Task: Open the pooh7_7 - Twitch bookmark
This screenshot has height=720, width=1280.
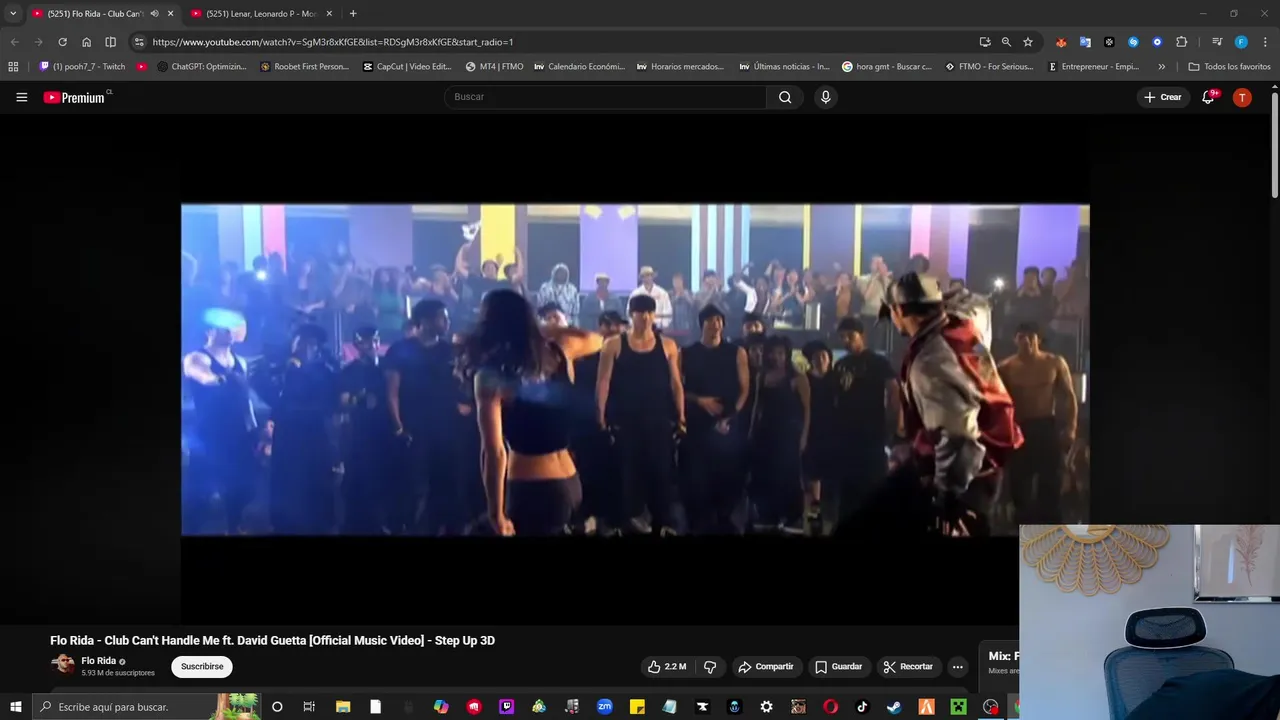Action: point(82,67)
